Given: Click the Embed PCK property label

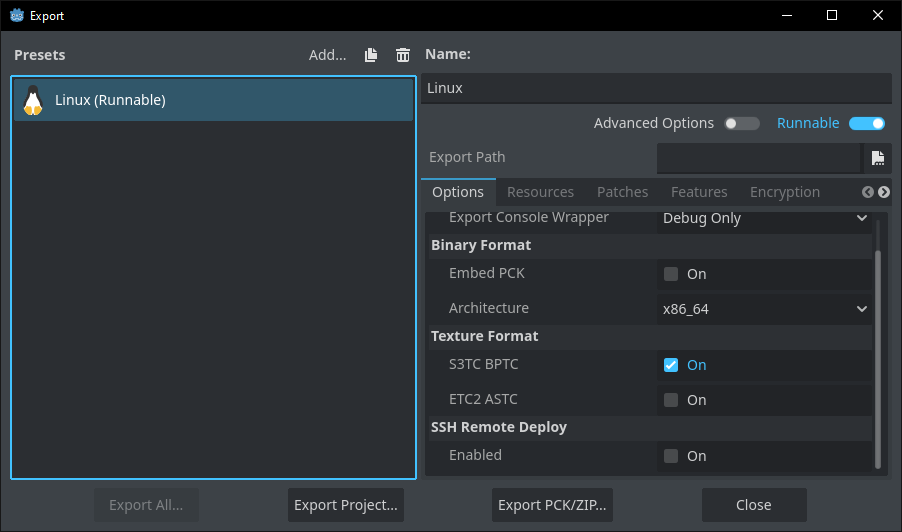Looking at the screenshot, I should pyautogui.click(x=487, y=273).
